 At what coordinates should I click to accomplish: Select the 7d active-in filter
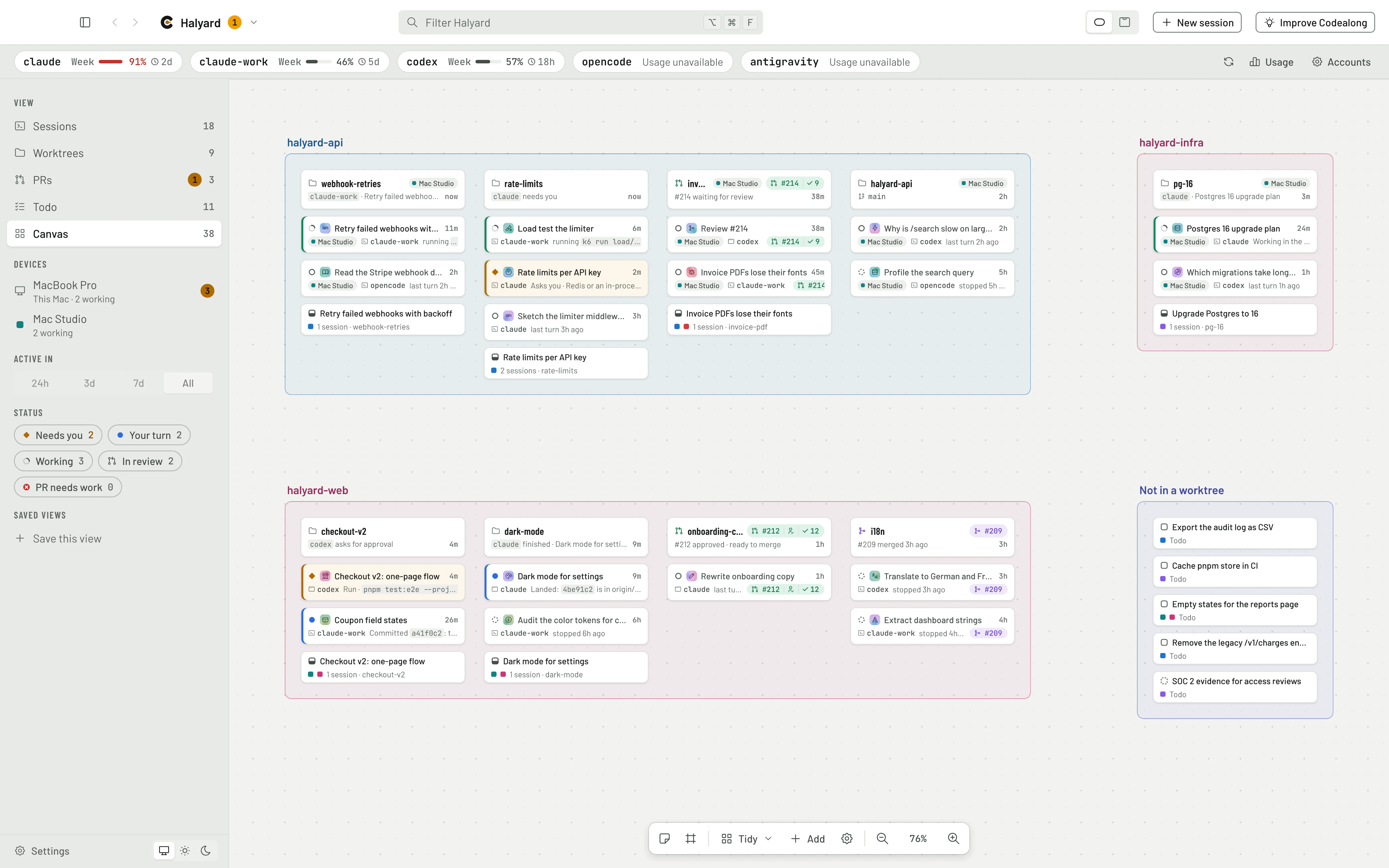click(x=138, y=383)
